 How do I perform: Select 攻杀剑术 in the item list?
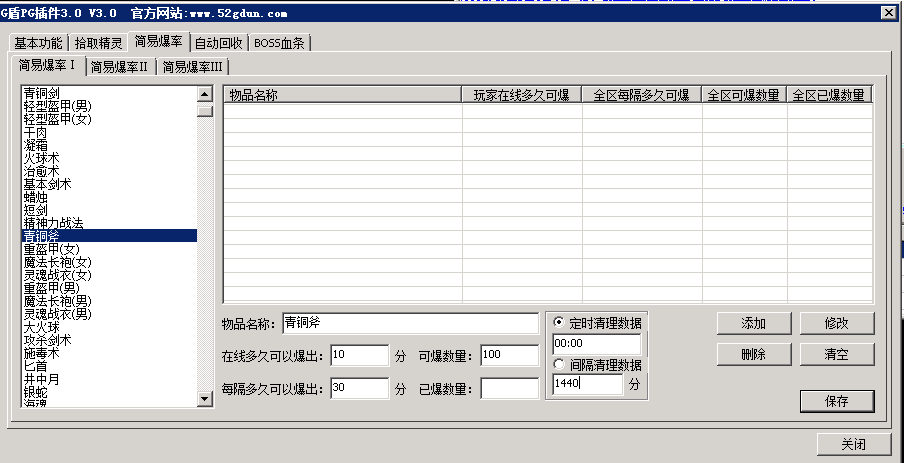pos(109,340)
